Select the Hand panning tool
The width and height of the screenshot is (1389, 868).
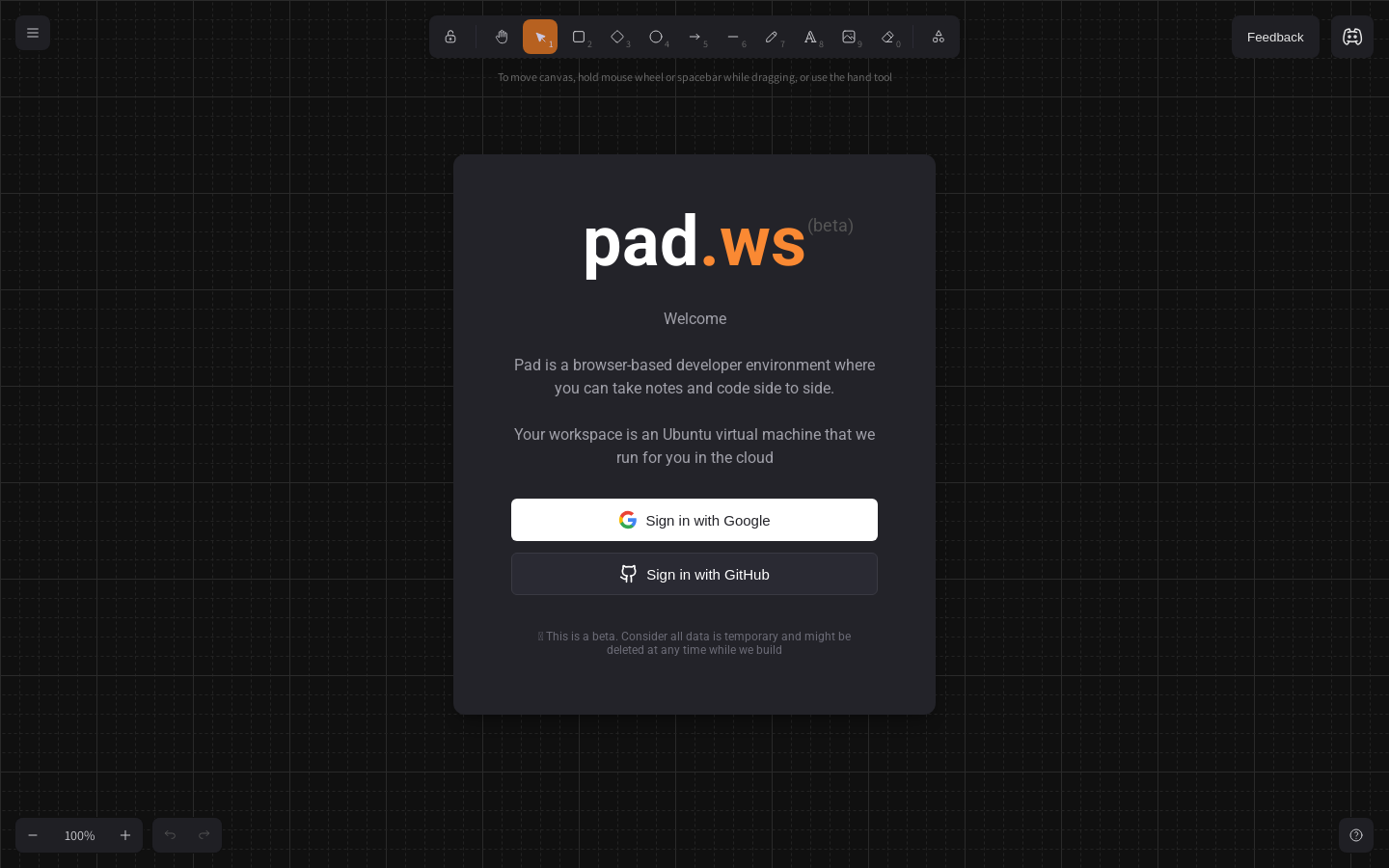[502, 37]
